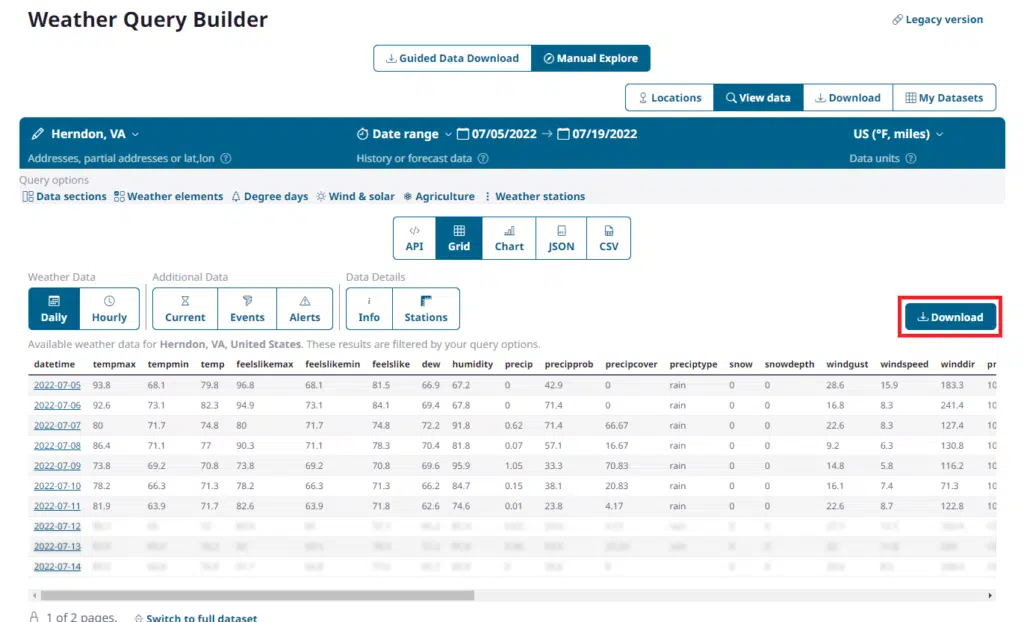This screenshot has height=622, width=1024.
Task: Click the blue Download button
Action: 949,317
